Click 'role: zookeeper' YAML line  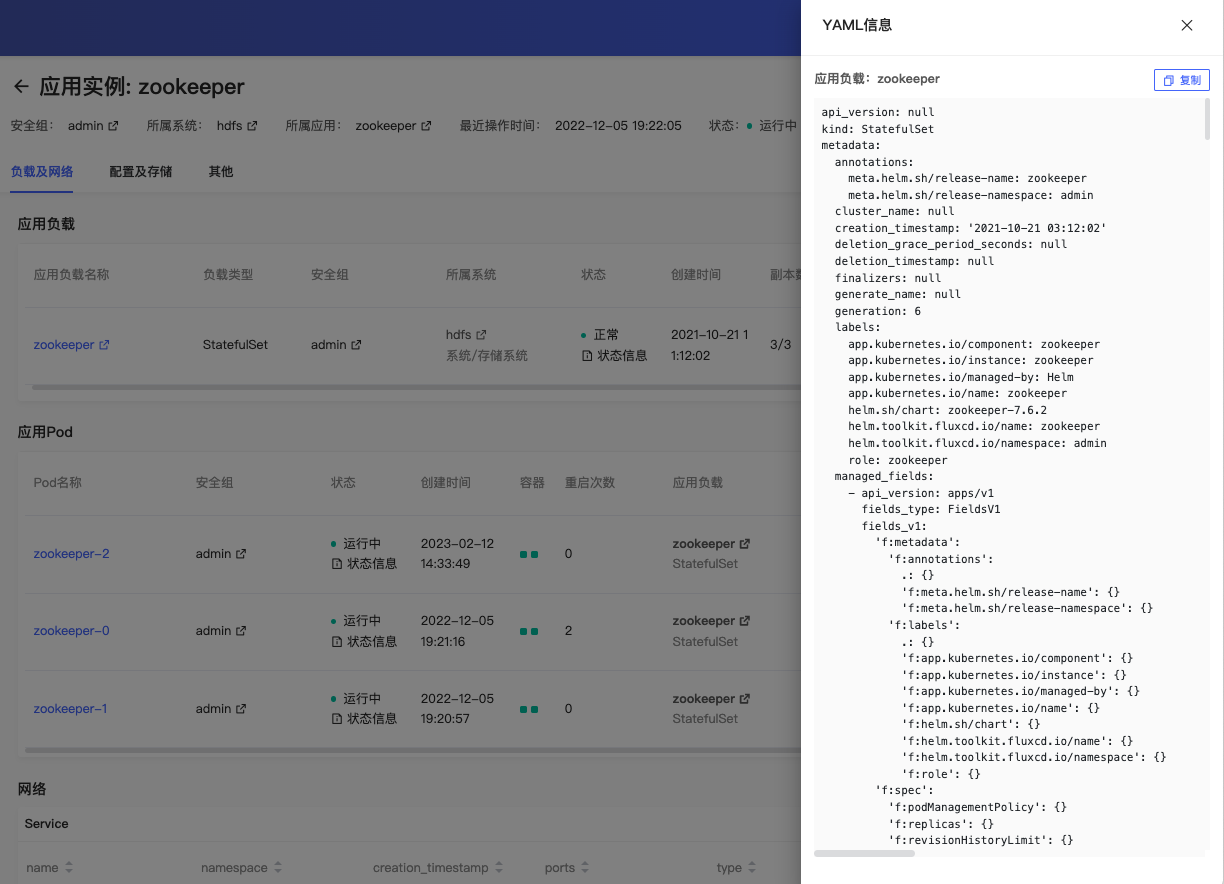(897, 460)
